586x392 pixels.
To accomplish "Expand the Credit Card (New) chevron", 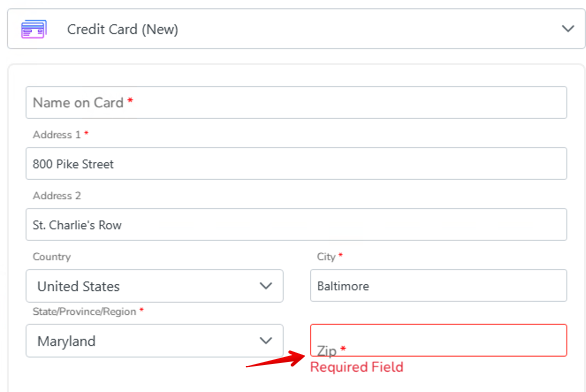I will point(568,29).
